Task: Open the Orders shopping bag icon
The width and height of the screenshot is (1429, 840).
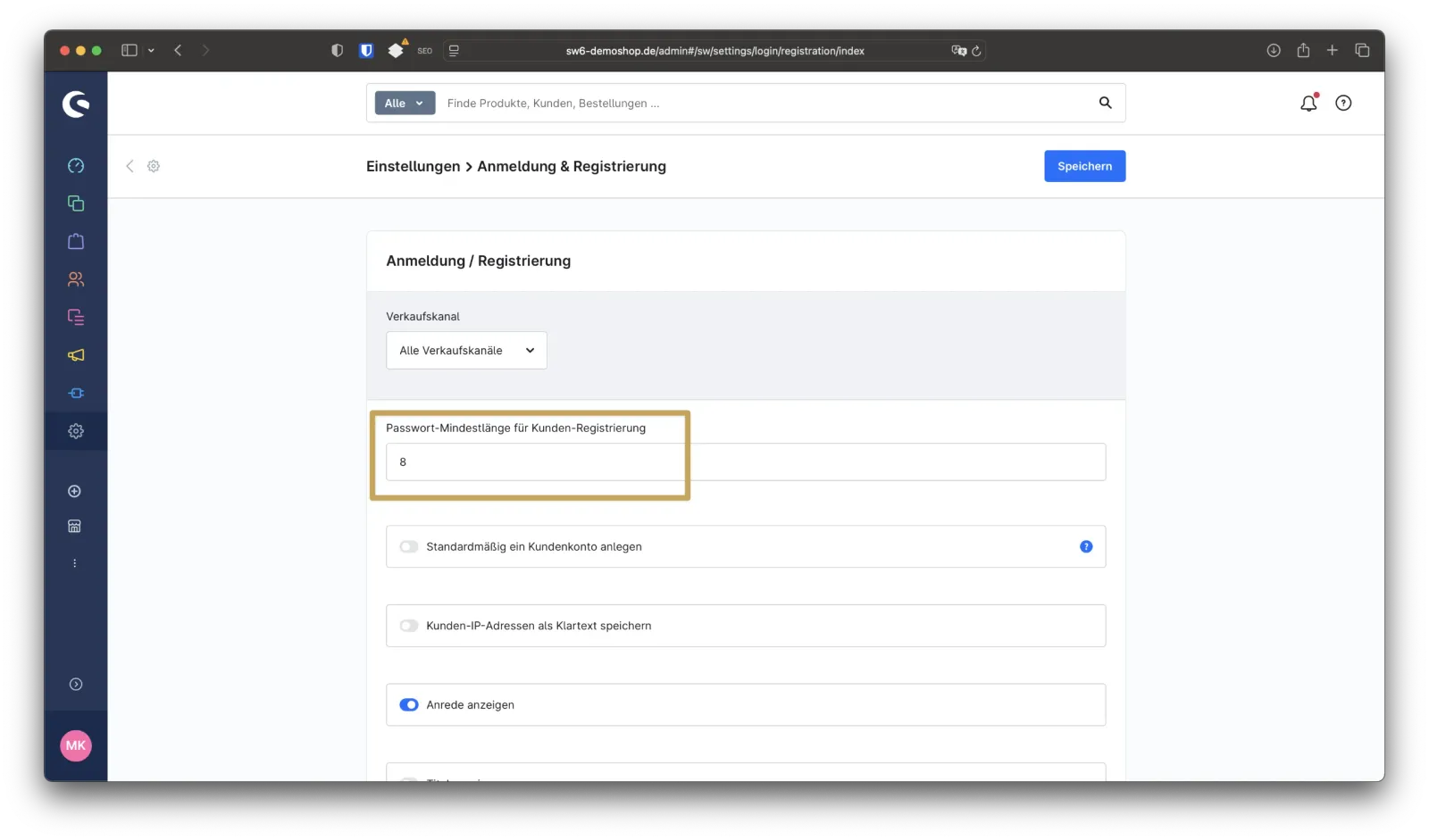Action: tap(76, 241)
